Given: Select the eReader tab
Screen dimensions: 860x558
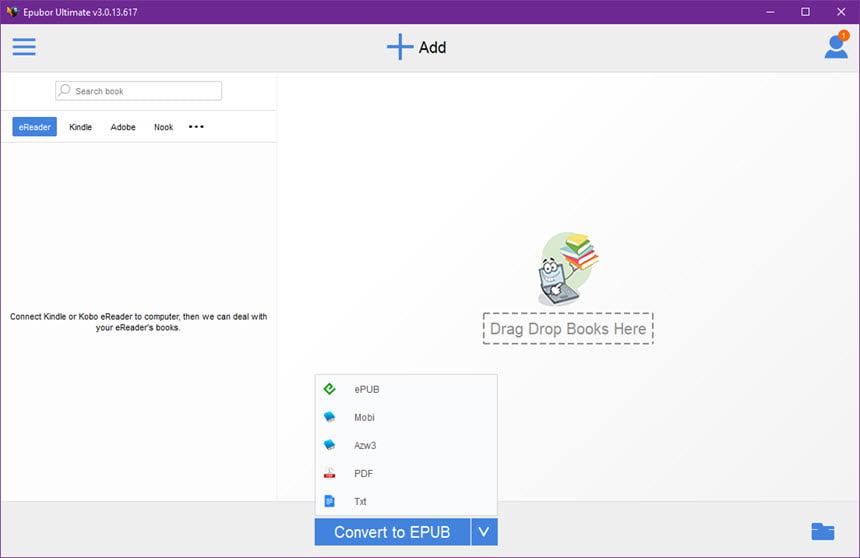Looking at the screenshot, I should point(35,127).
